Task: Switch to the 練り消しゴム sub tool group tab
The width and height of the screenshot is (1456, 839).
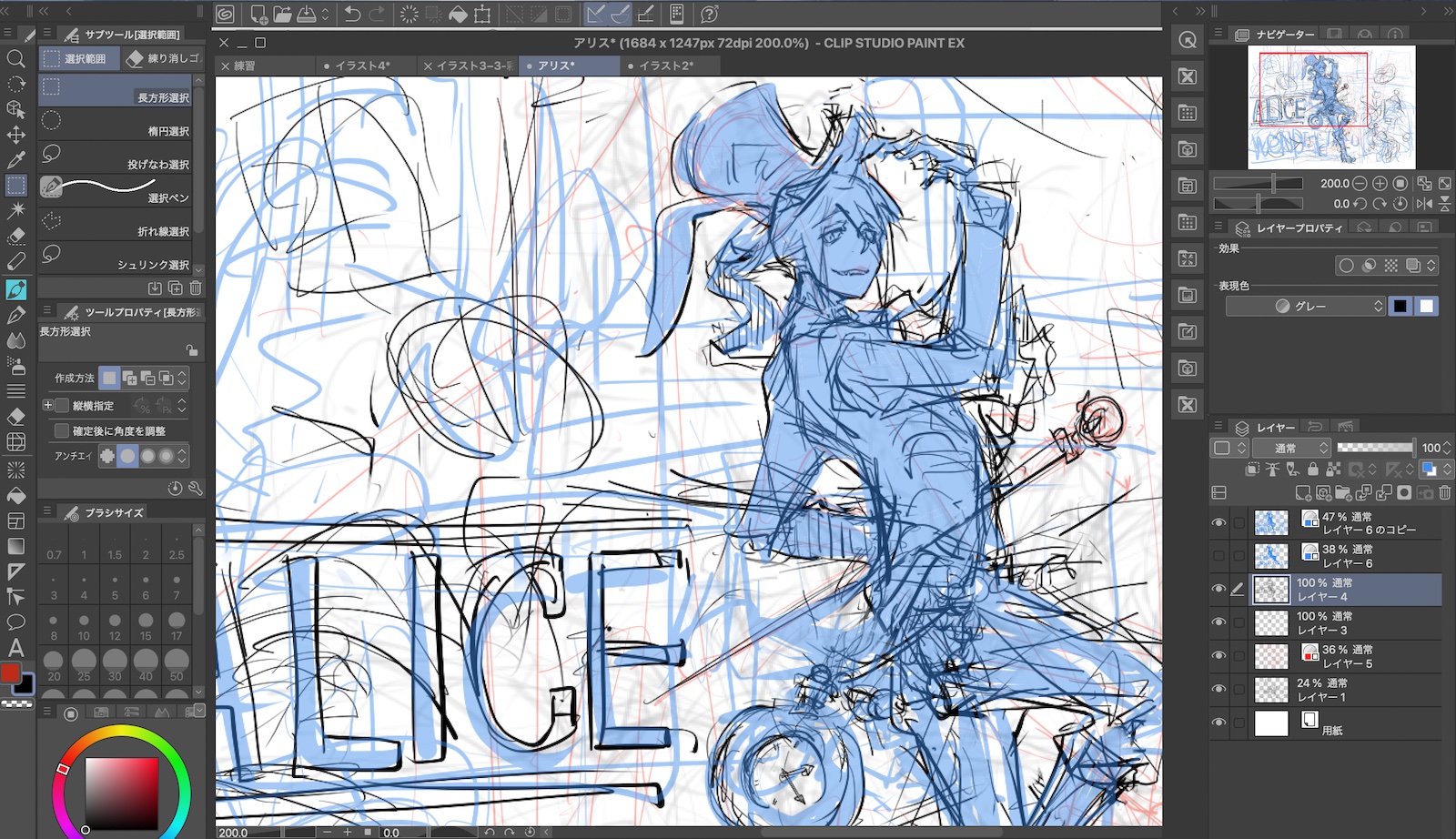Action: (x=164, y=58)
